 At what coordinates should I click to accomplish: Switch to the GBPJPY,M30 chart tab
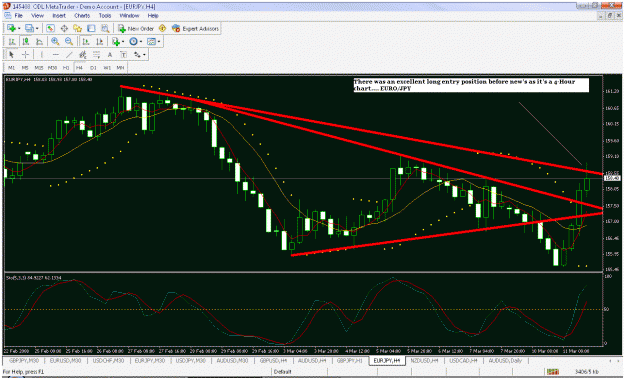(x=24, y=360)
